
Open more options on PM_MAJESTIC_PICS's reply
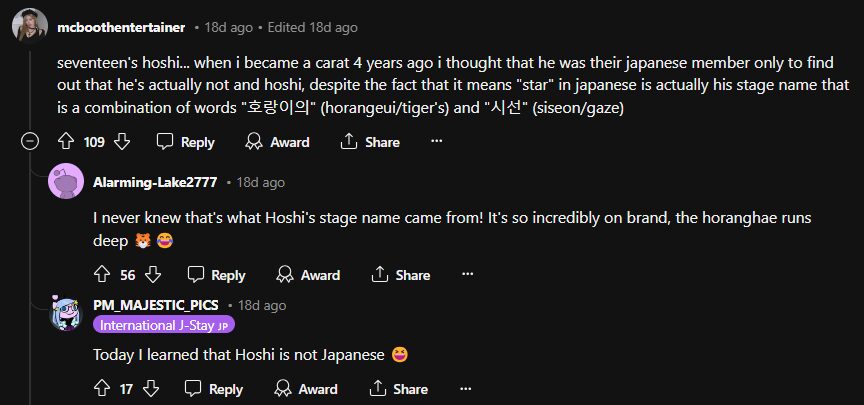point(466,388)
